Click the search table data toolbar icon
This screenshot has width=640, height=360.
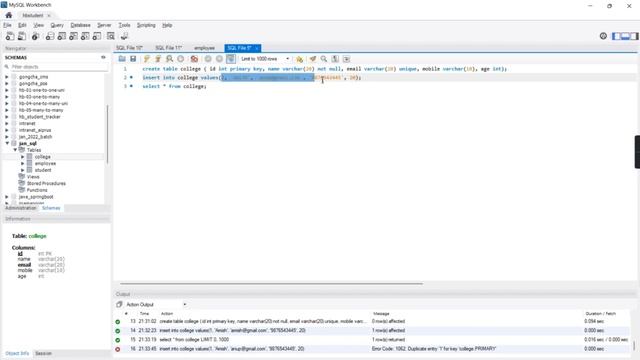pyautogui.click(x=111, y=36)
